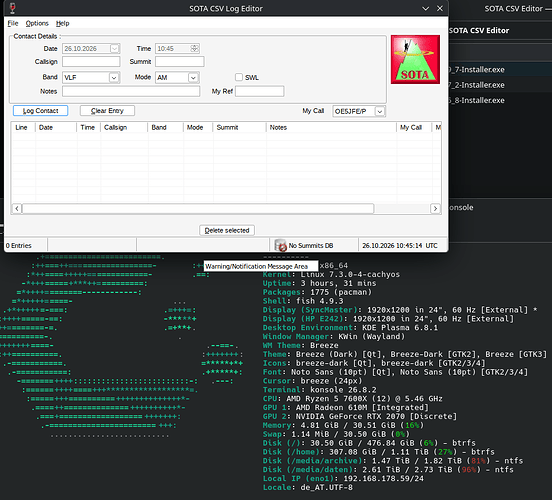
Task: Toggle the SWL checkbox
Action: pyautogui.click(x=239, y=77)
